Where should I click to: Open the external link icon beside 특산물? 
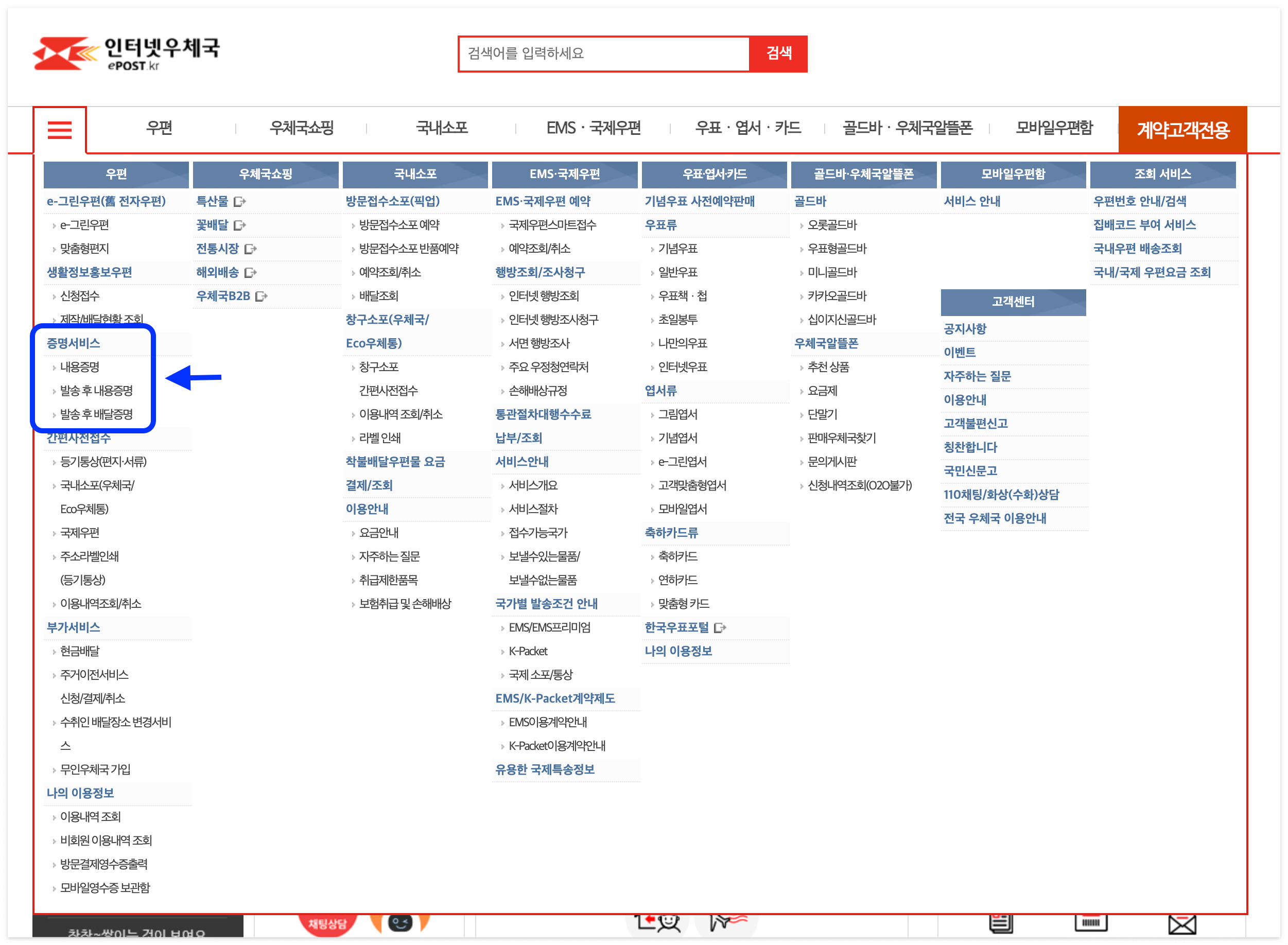tap(240, 201)
